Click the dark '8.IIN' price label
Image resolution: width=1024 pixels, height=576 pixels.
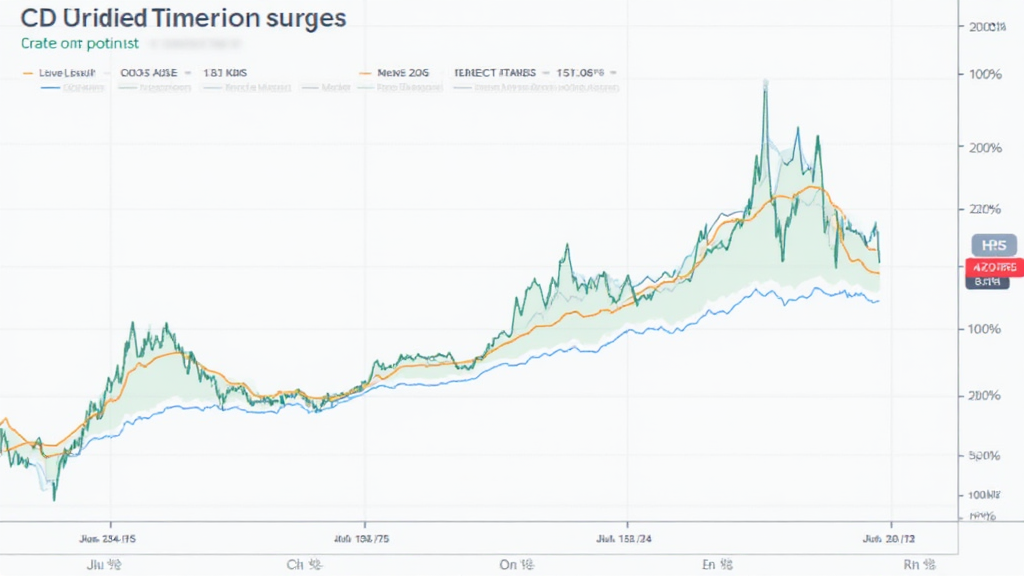coord(987,283)
